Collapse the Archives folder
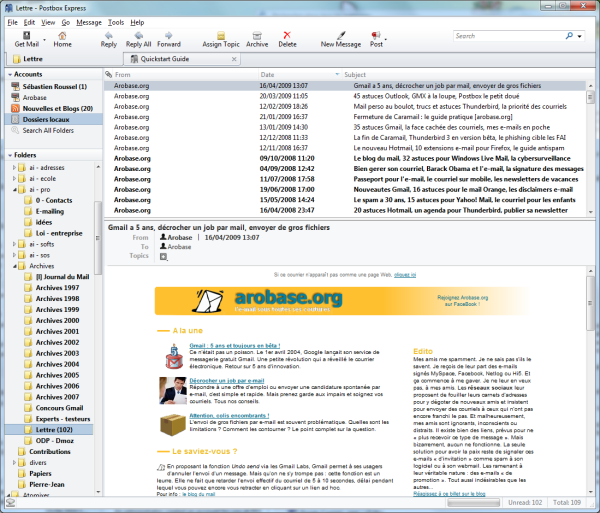 [15, 266]
